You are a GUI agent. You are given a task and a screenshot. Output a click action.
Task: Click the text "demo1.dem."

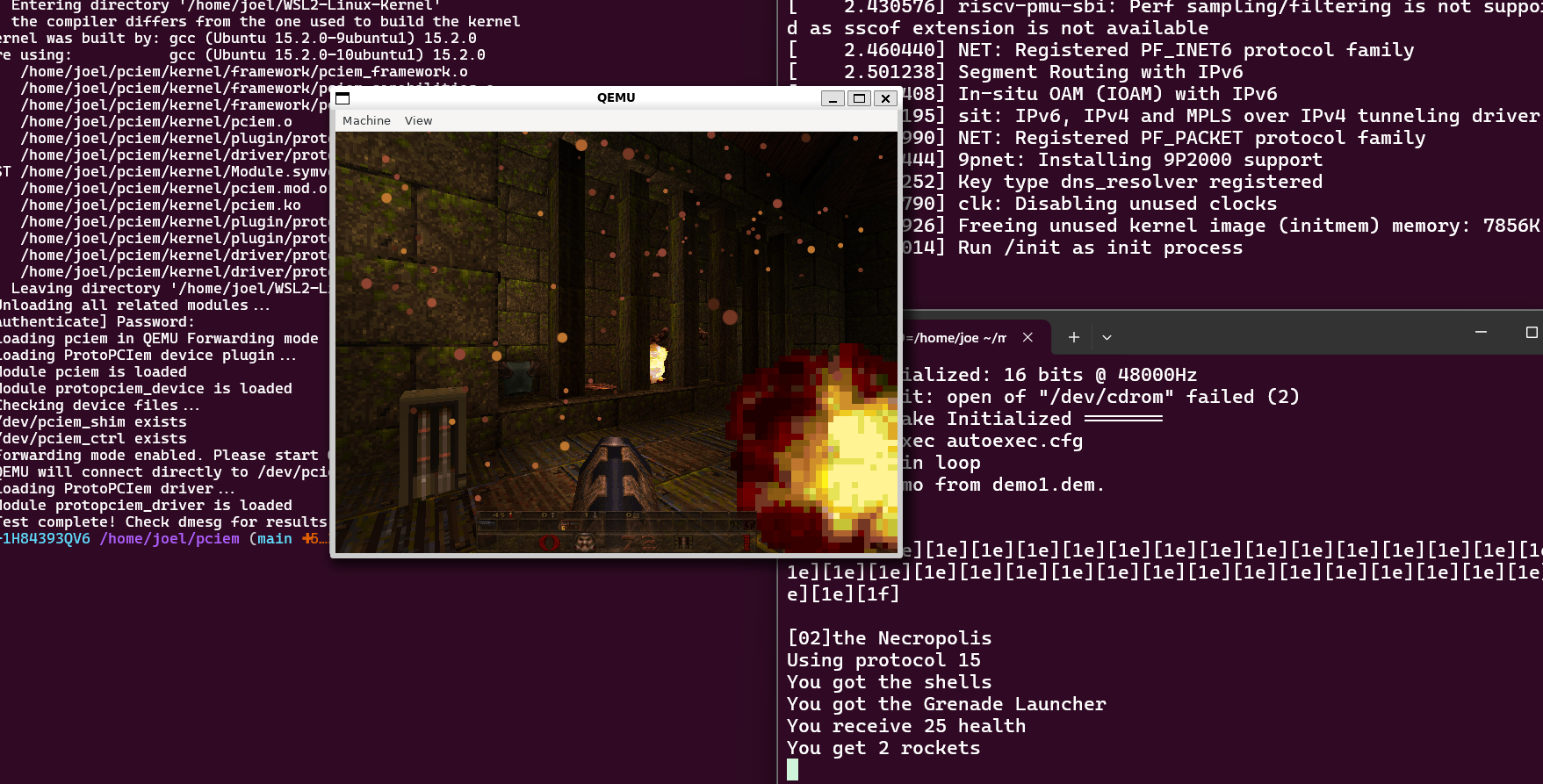click(1049, 485)
